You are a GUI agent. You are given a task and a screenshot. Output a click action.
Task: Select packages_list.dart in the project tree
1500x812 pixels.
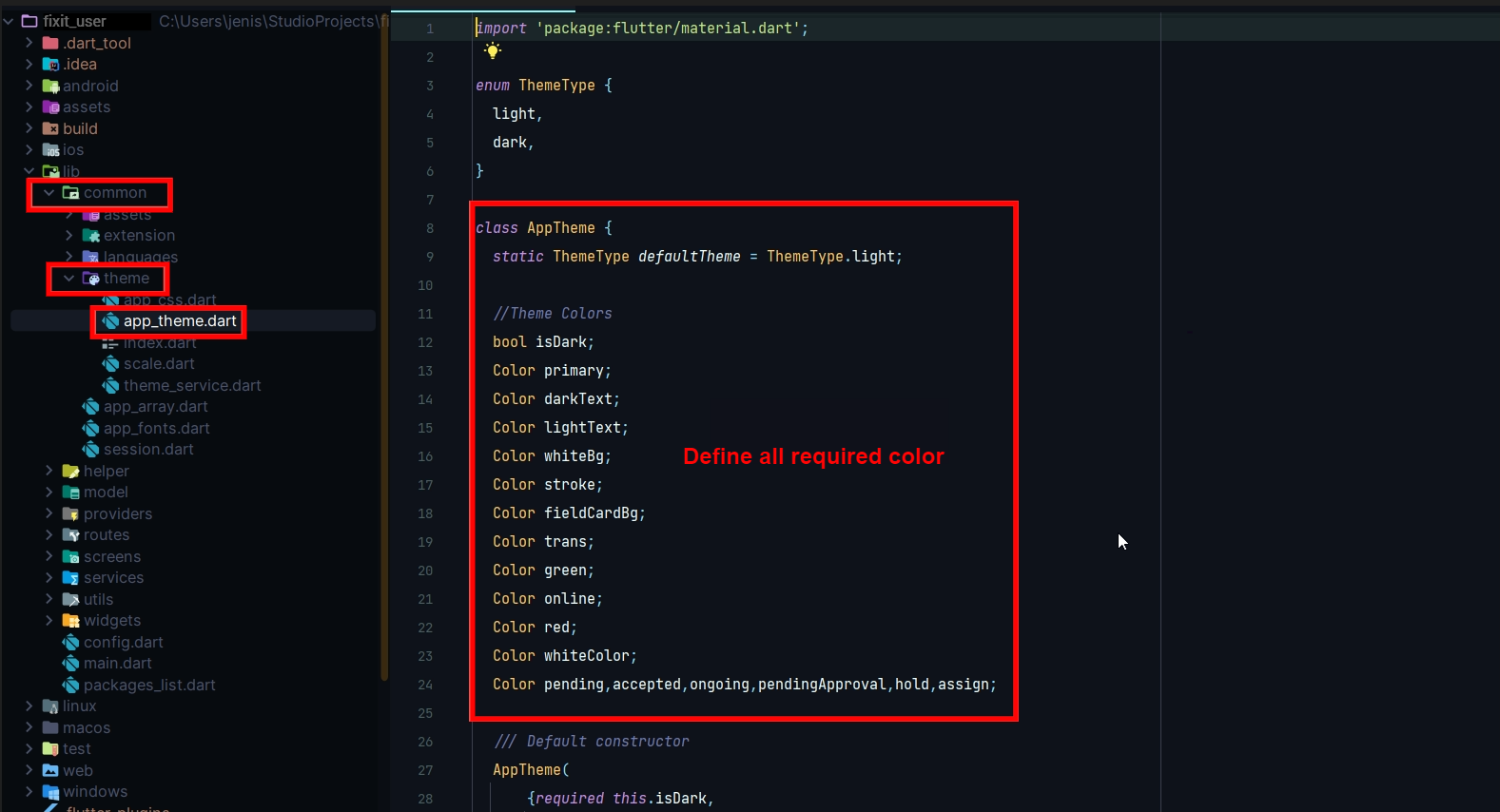click(149, 686)
